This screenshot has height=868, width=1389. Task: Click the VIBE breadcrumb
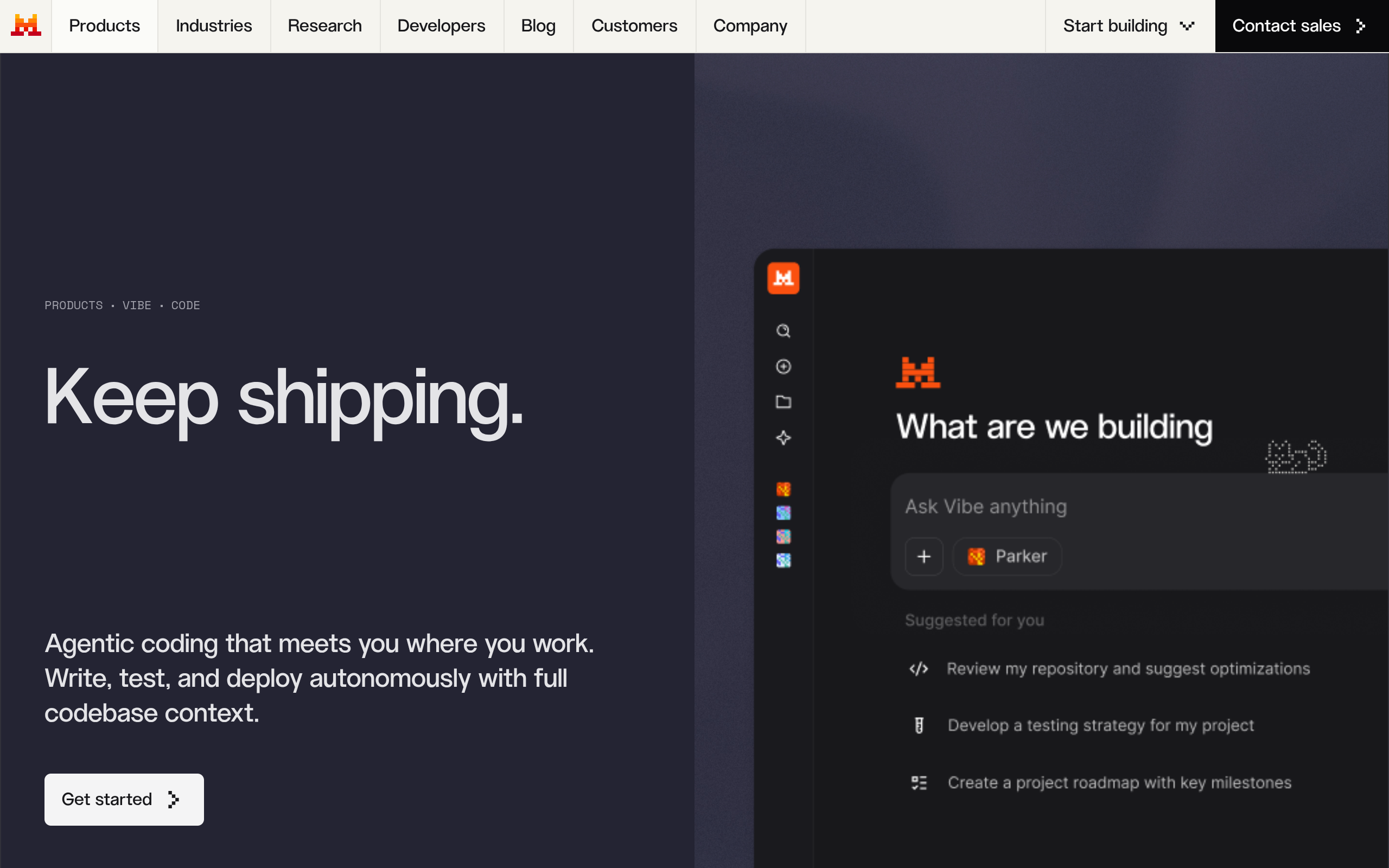point(137,305)
